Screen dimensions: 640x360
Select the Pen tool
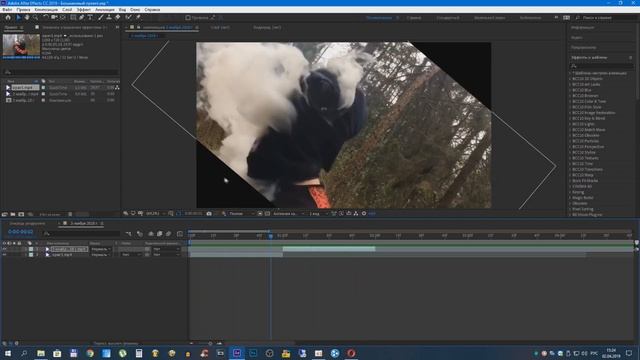coord(82,18)
